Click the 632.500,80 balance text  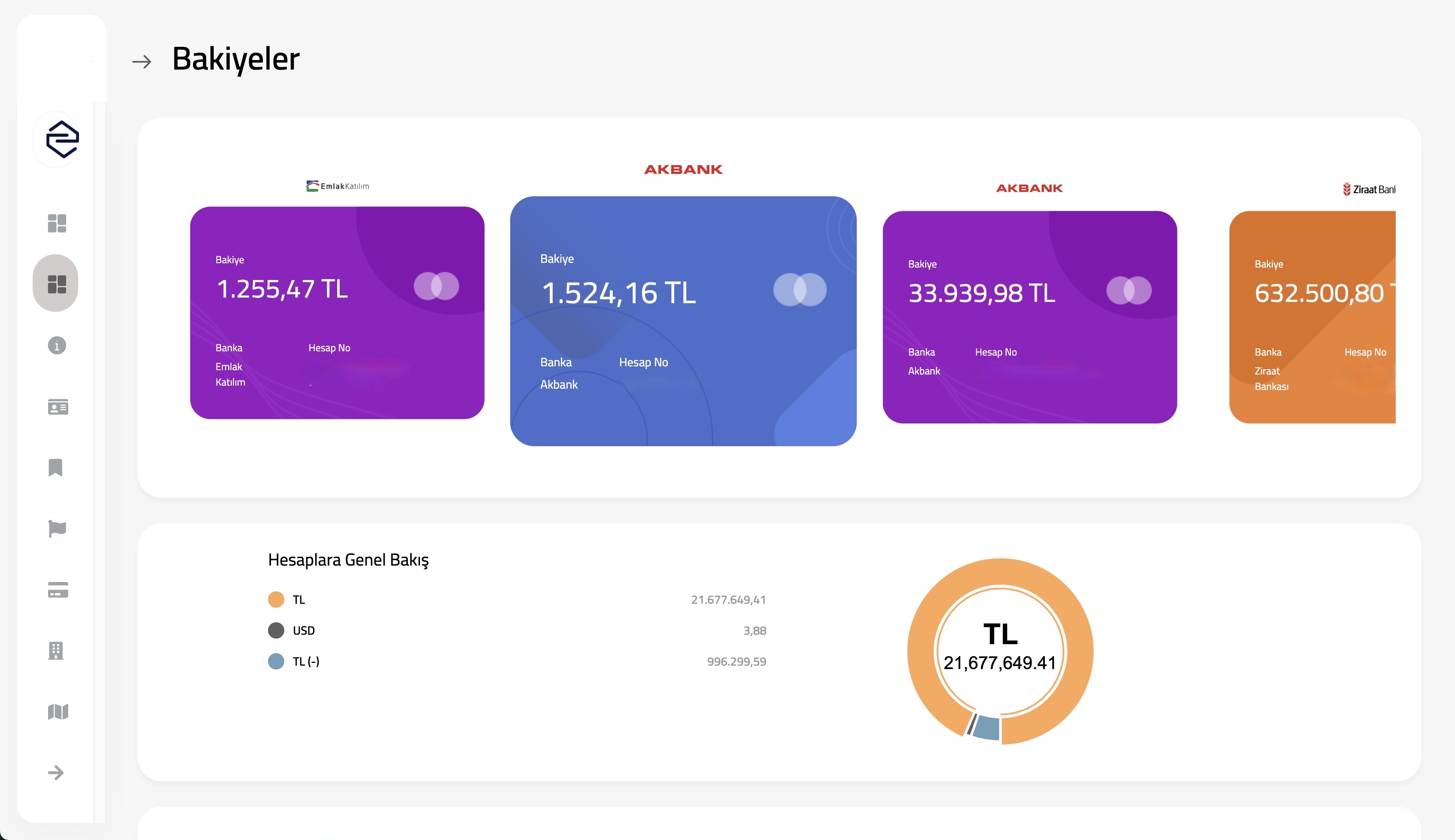[x=1319, y=293]
